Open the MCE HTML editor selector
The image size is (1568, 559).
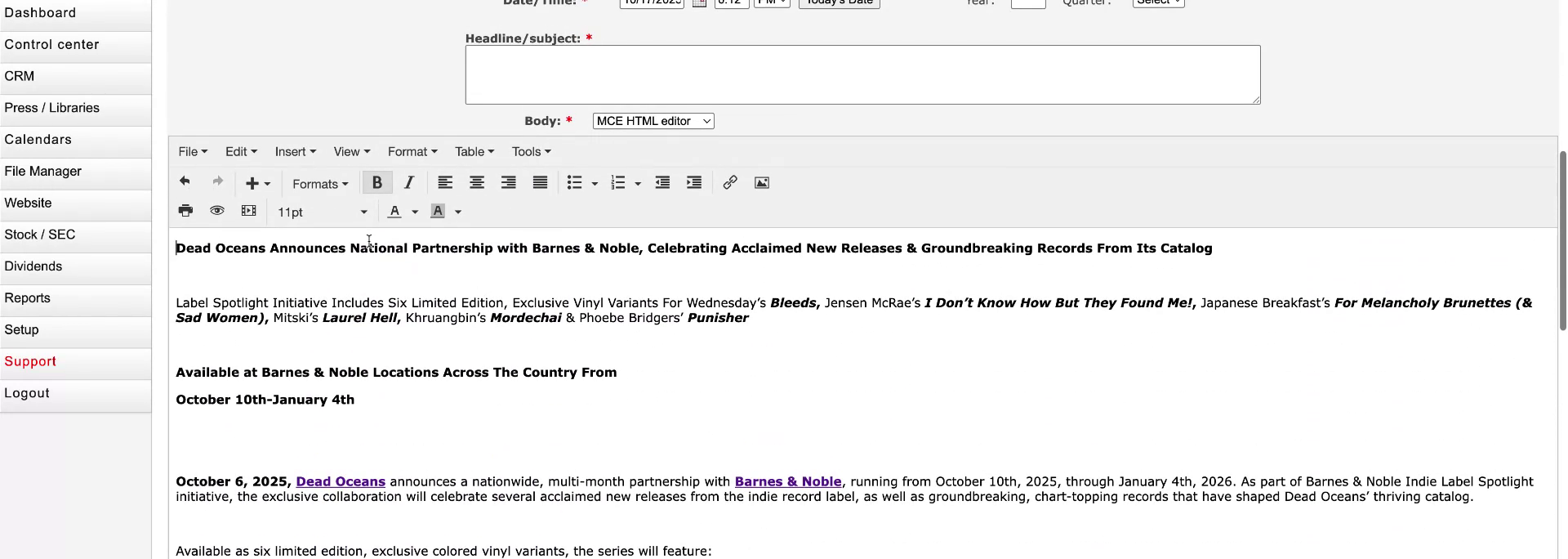tap(653, 121)
